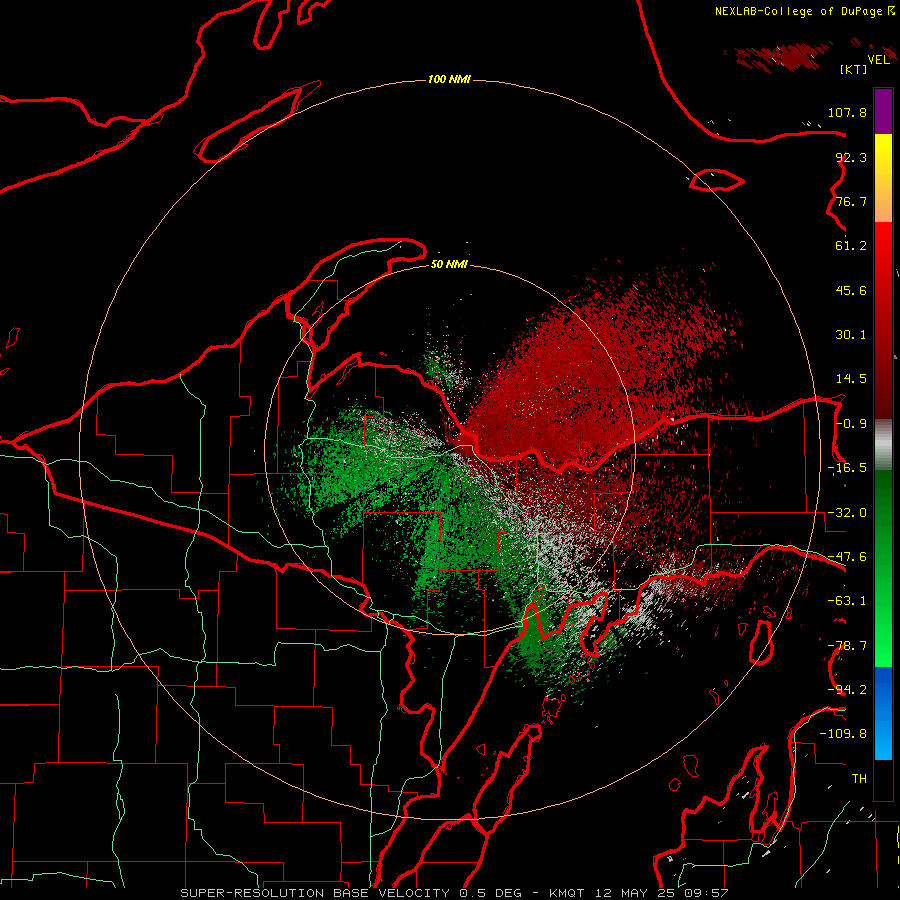
Task: Click the 100 NMI range ring label
Action: pyautogui.click(x=449, y=79)
